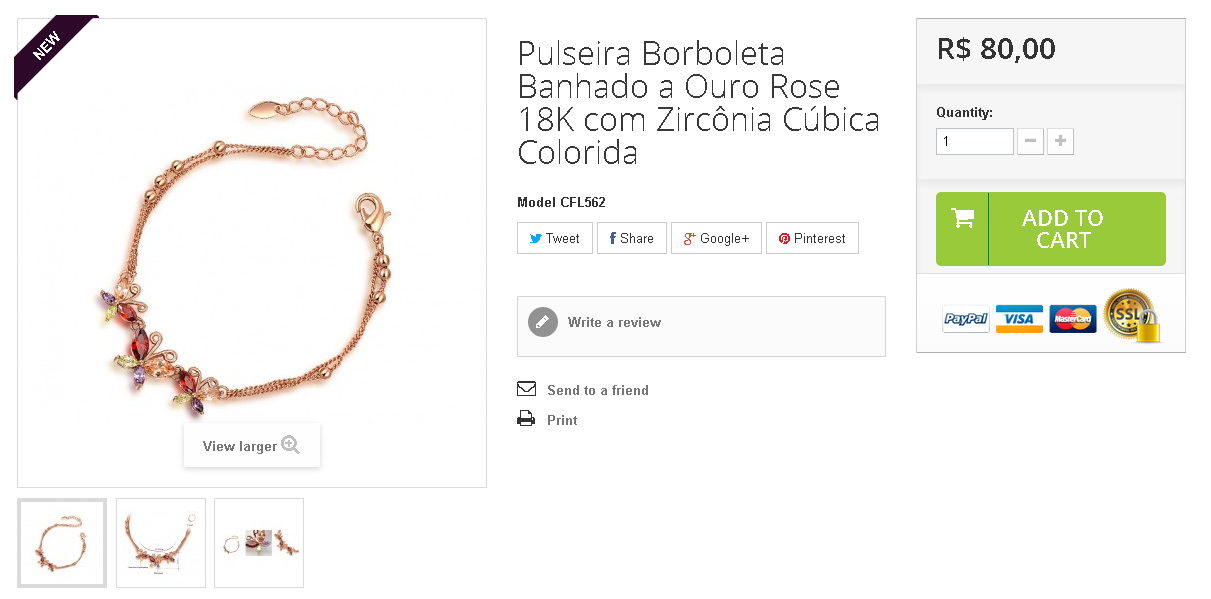Decrease quantity with the minus button
This screenshot has height=599, width=1211.
click(x=1030, y=141)
